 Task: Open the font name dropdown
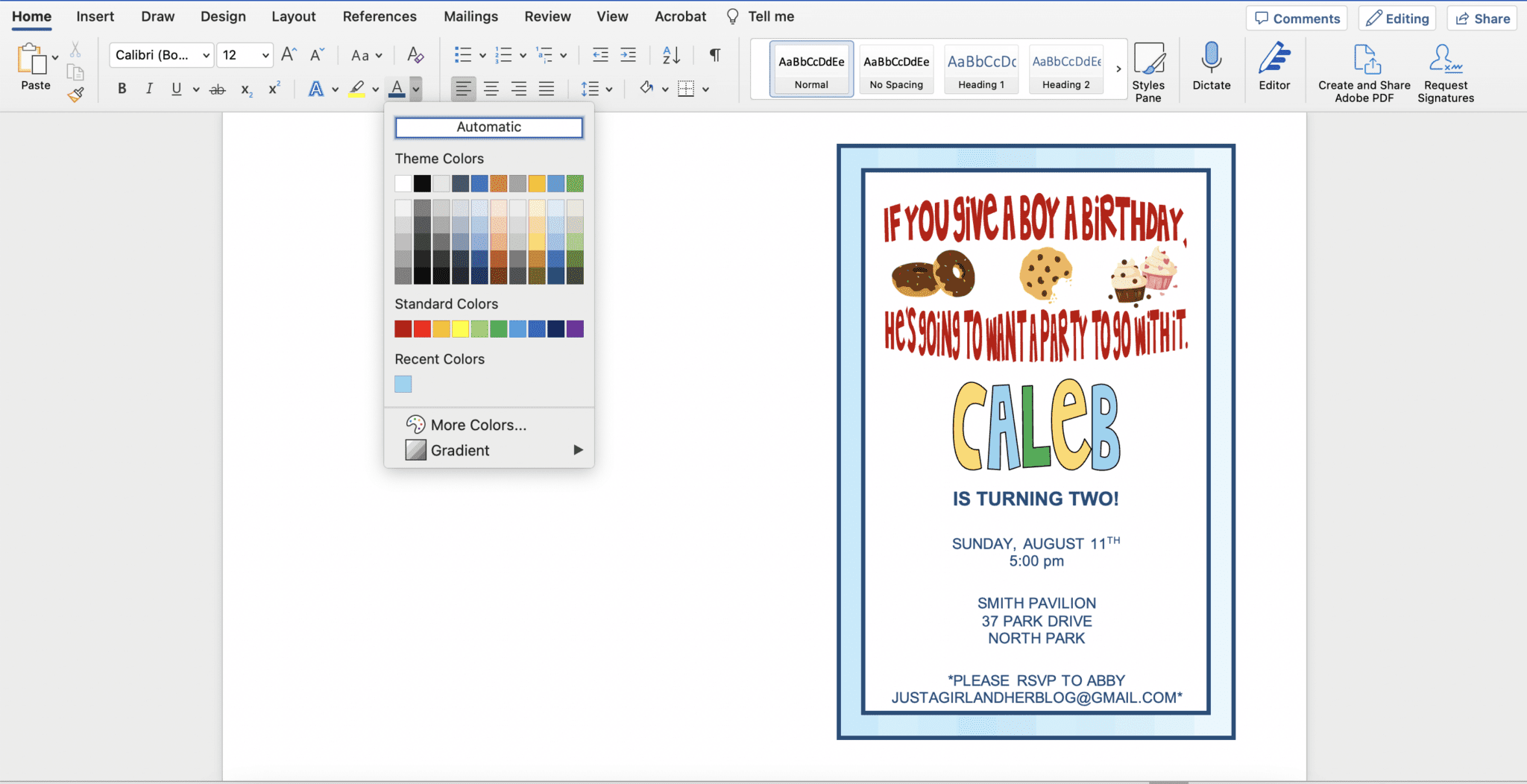(x=206, y=55)
